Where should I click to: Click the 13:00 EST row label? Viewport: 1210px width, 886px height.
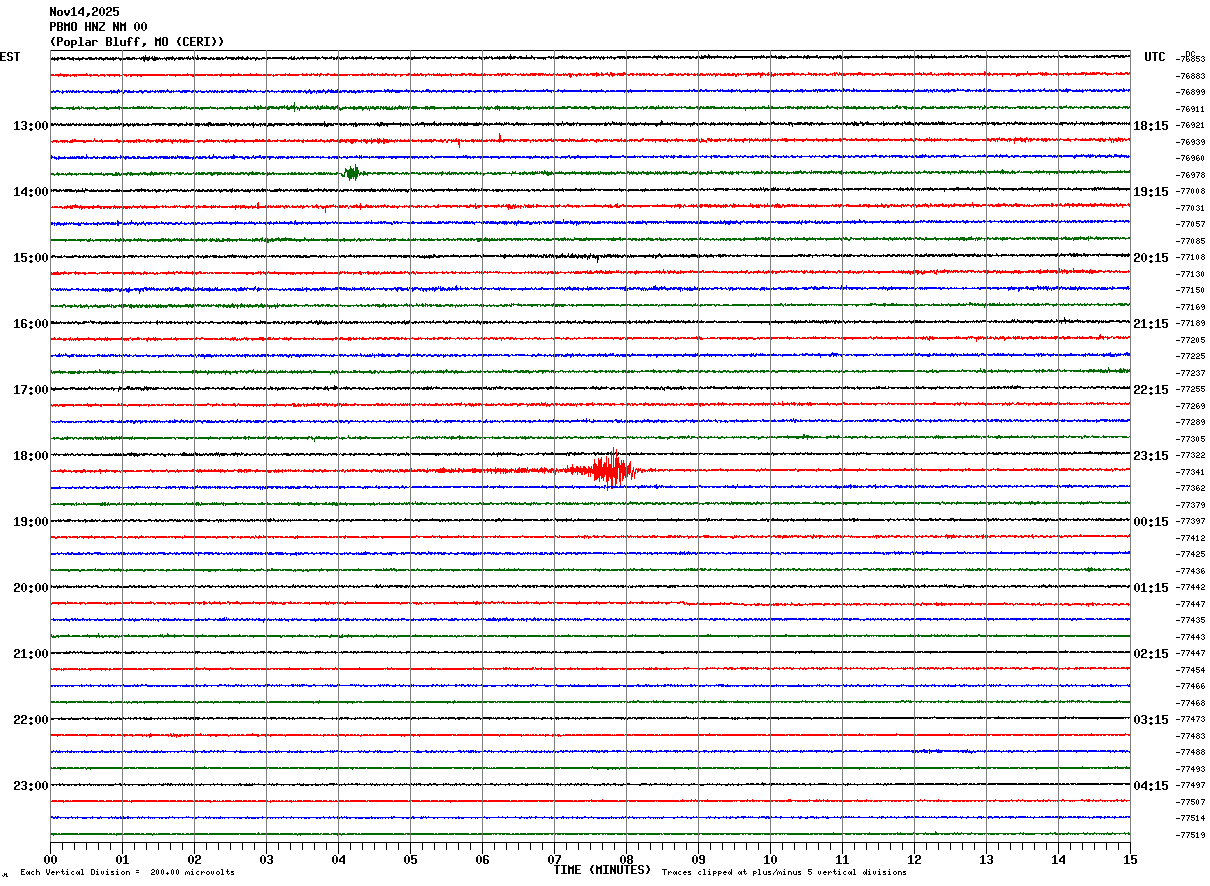tap(30, 126)
